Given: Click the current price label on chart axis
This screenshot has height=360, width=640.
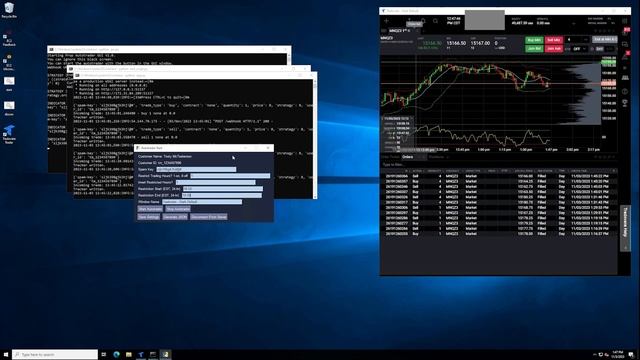Looking at the screenshot, I should pos(609,83).
